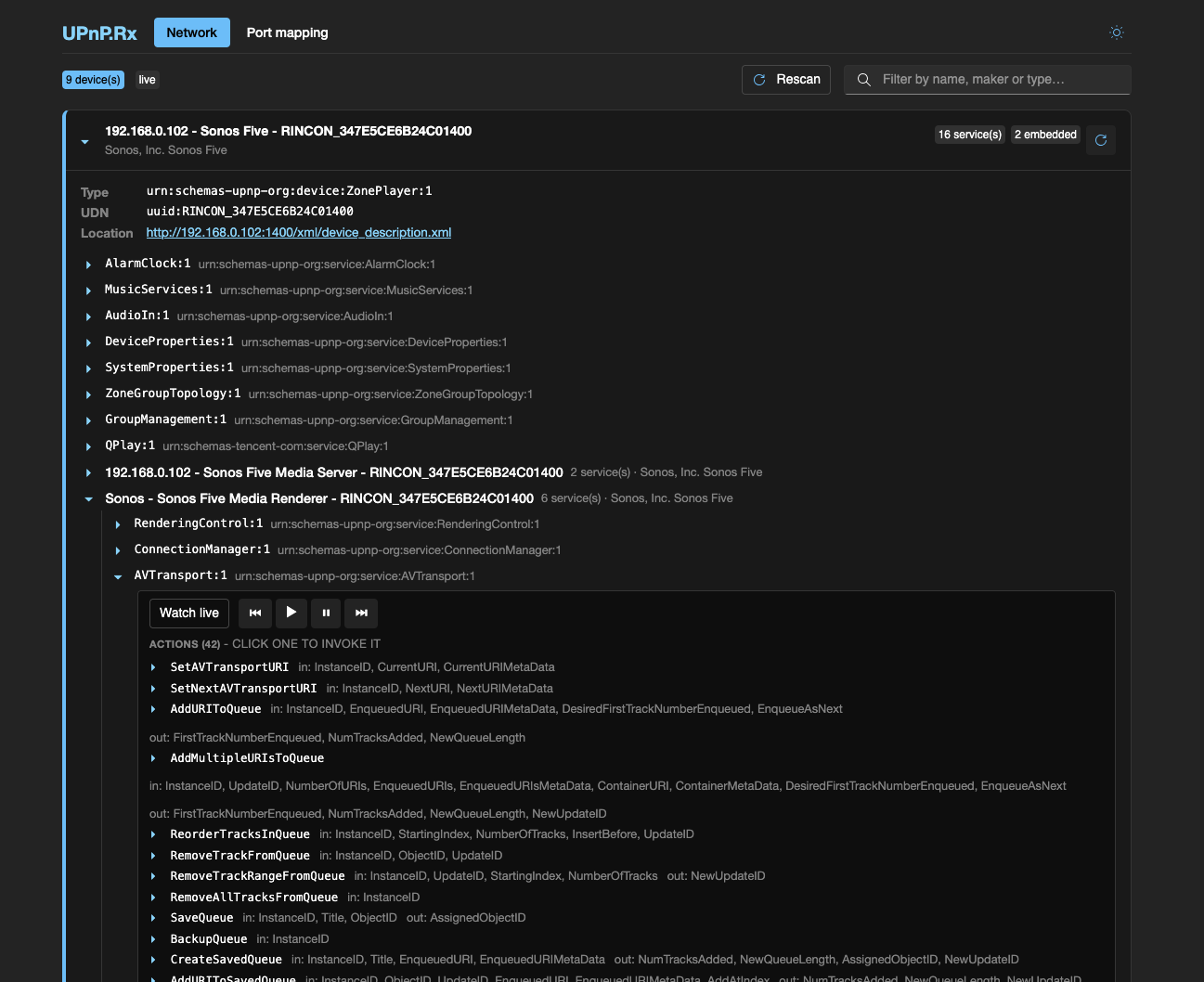Click the 9 device(s) badge
Viewport: 1204px width, 982px height.
click(x=93, y=80)
